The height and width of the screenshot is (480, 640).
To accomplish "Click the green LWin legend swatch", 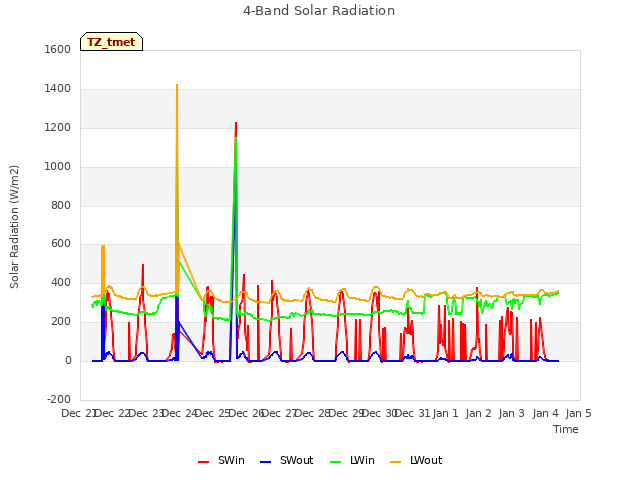I will (x=335, y=462).
